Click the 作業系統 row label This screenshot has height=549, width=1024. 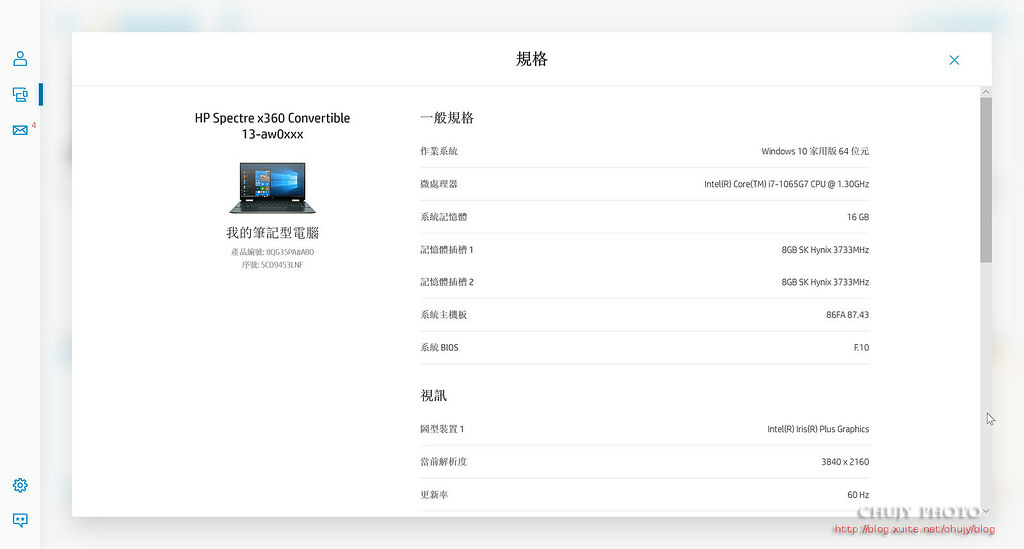[439, 151]
